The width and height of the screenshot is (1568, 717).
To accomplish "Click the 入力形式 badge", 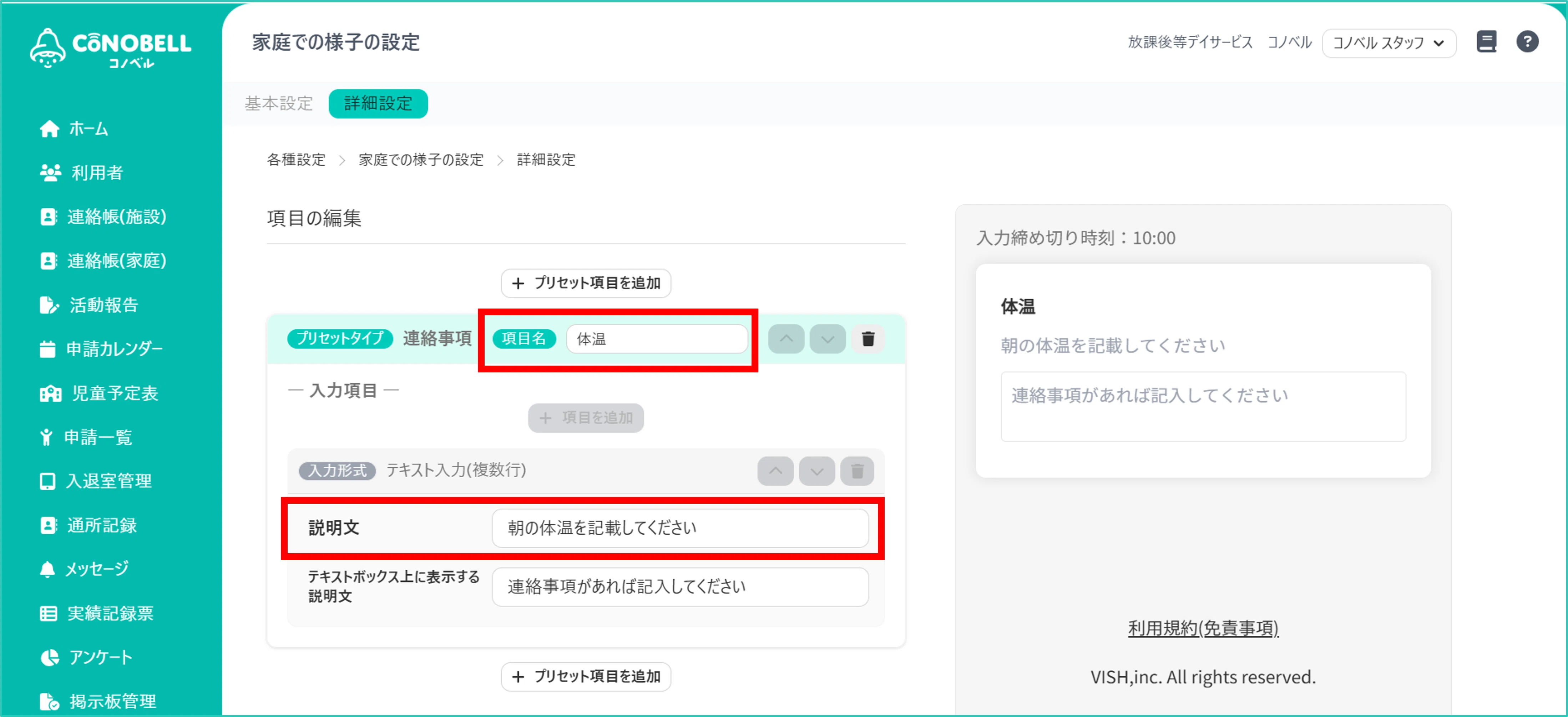I will tap(337, 471).
